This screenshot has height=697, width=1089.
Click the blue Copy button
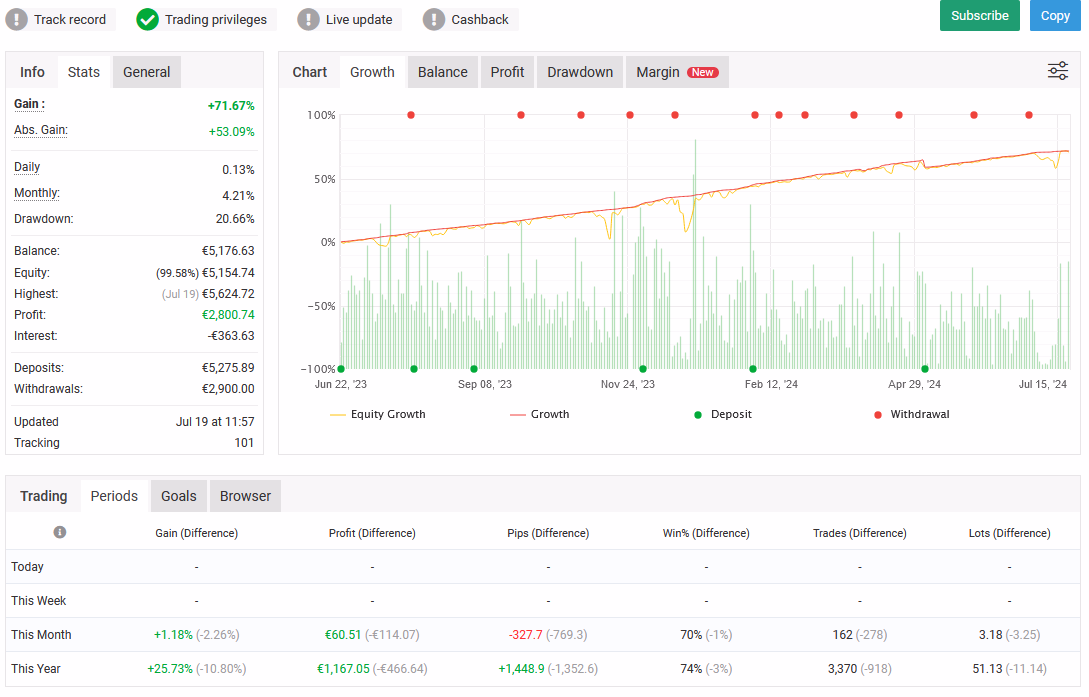tap(1055, 15)
